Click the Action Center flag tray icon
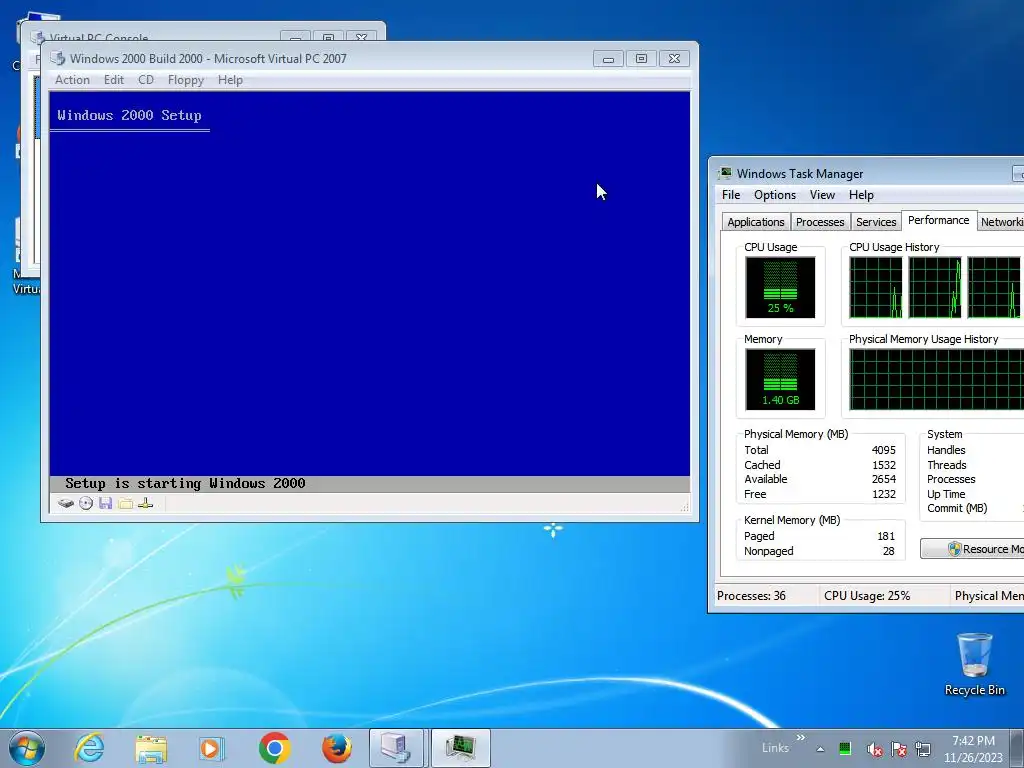 899,749
